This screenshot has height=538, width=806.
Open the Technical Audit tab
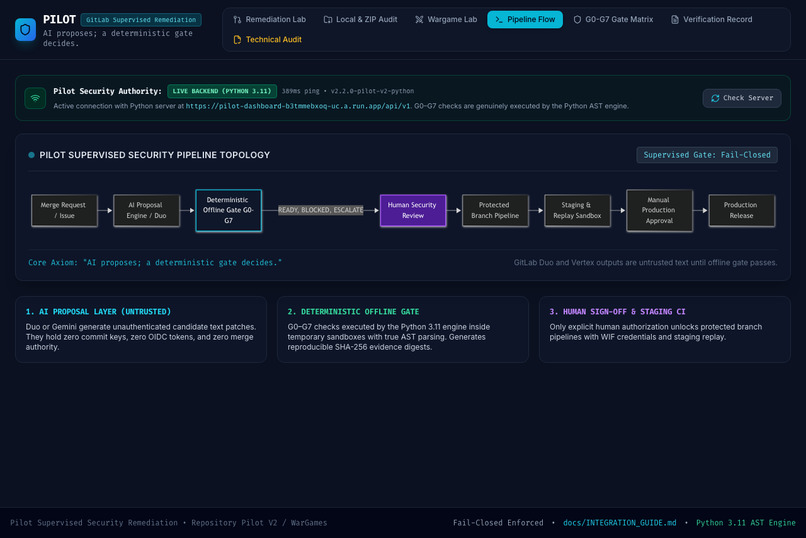pos(267,40)
